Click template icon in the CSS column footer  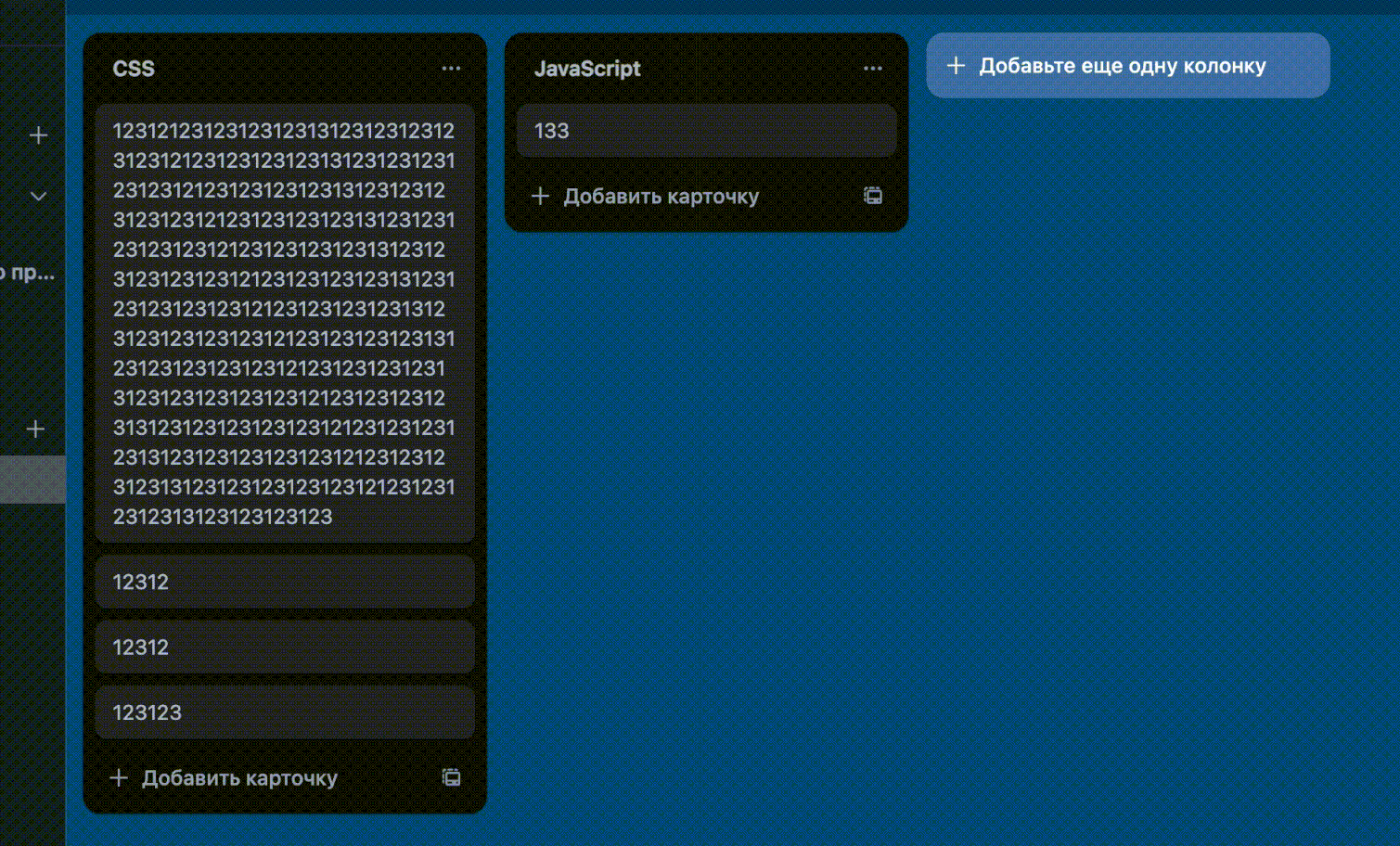(x=451, y=777)
